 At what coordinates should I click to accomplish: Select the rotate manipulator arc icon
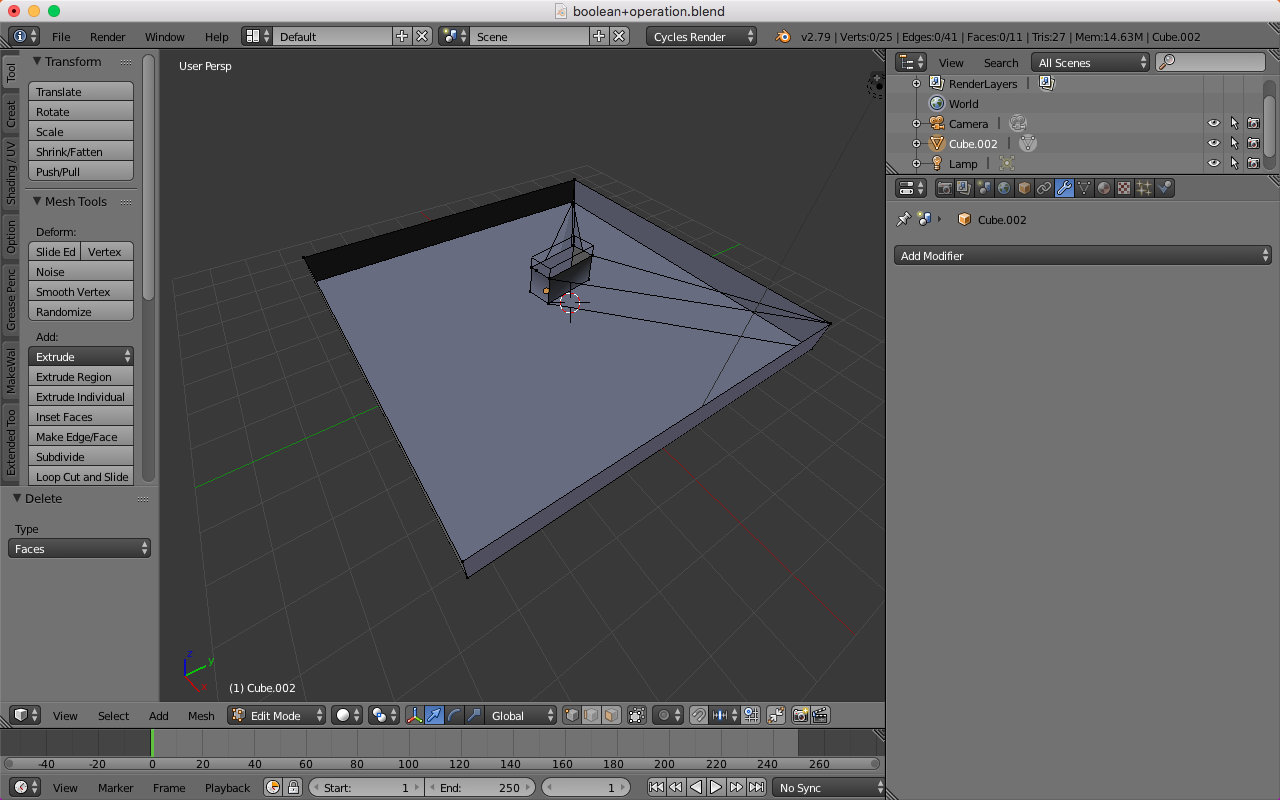click(454, 715)
